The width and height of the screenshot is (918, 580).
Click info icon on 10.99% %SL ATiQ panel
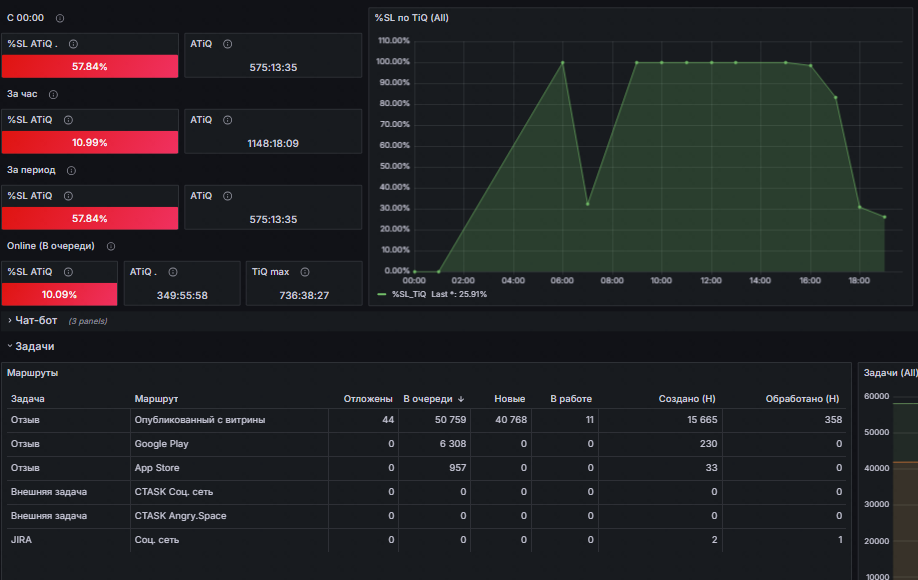(68, 120)
